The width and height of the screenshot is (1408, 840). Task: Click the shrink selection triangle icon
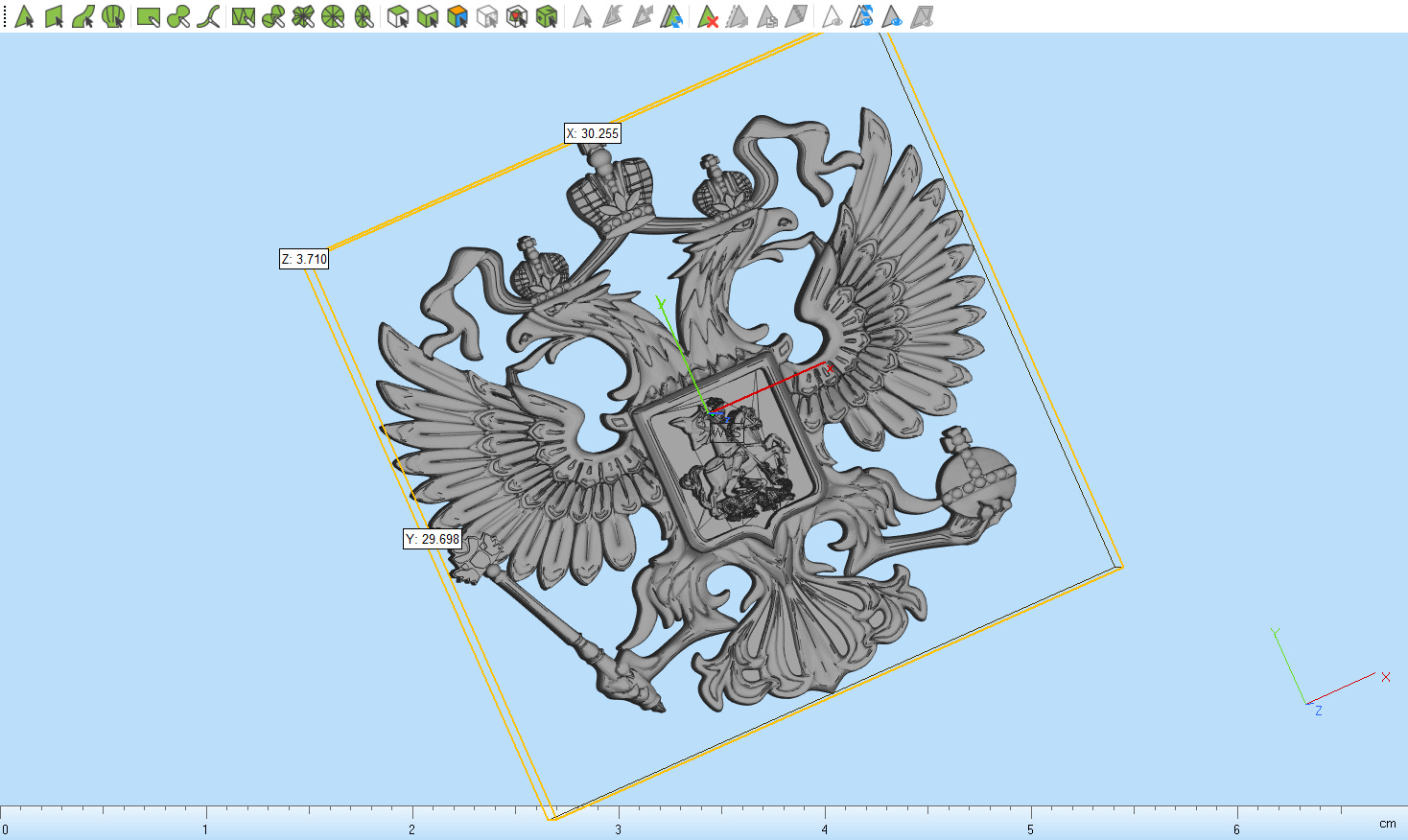pos(612,16)
